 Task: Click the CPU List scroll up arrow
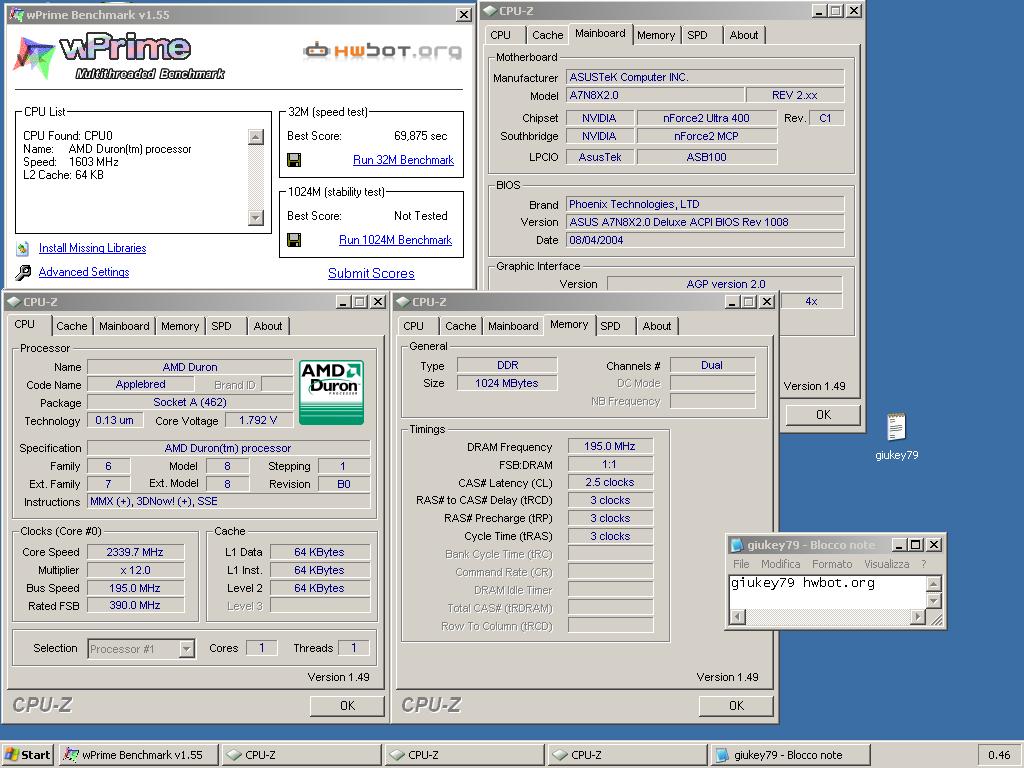256,136
